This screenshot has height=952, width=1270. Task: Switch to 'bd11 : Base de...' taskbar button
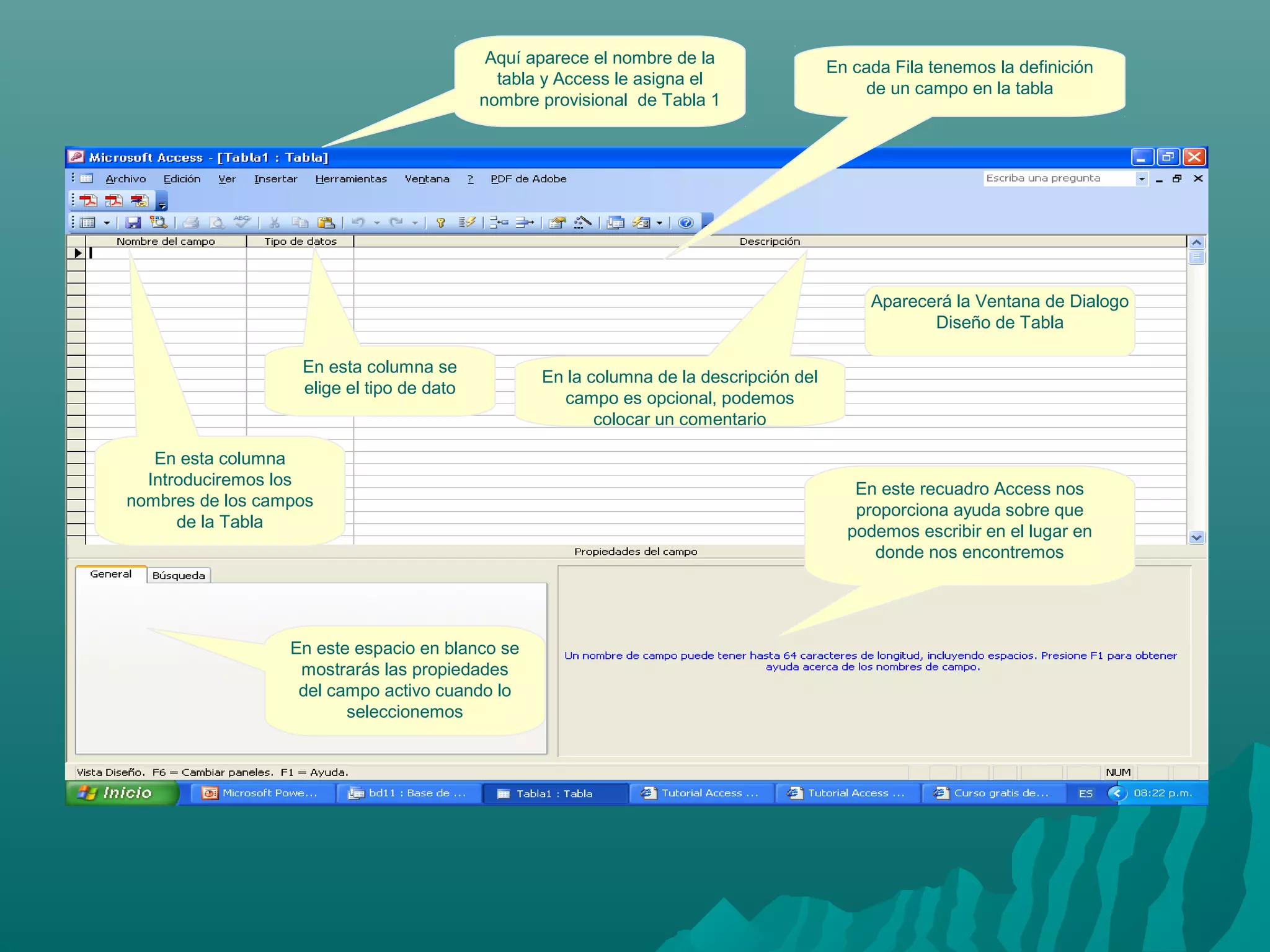408,793
